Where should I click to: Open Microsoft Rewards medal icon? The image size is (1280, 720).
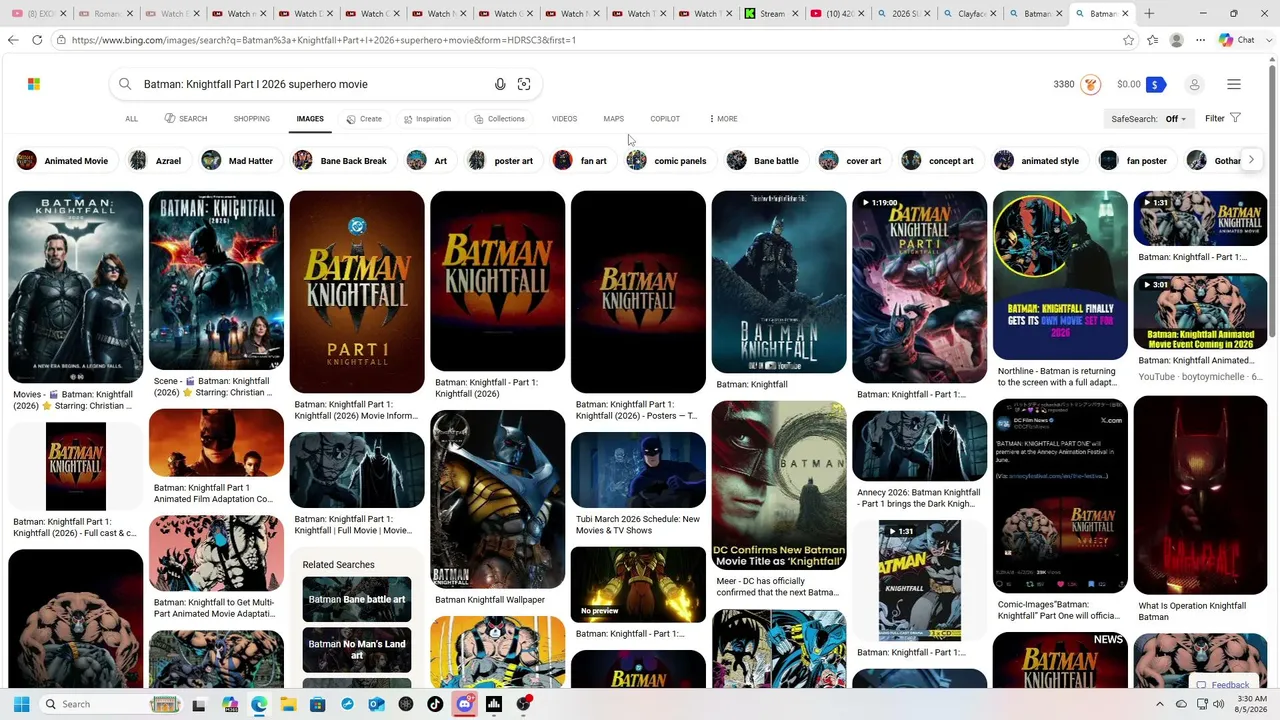coord(1091,84)
